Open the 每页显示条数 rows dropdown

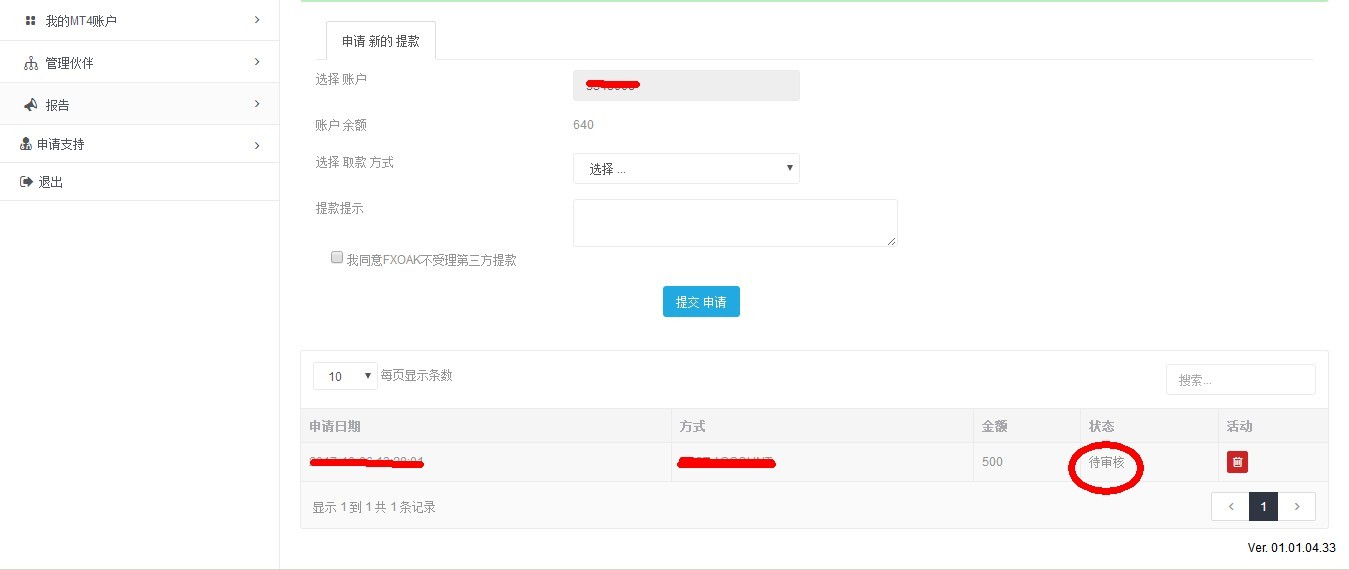[345, 376]
